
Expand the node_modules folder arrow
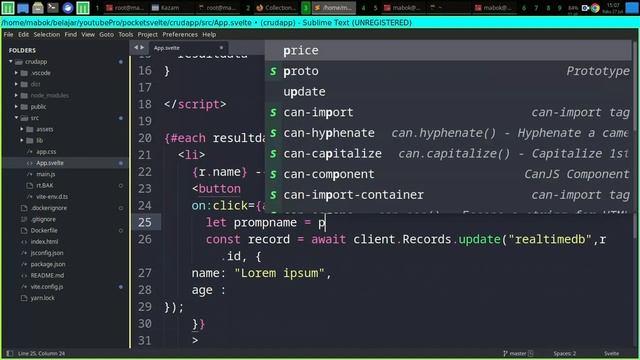pyautogui.click(x=16, y=96)
